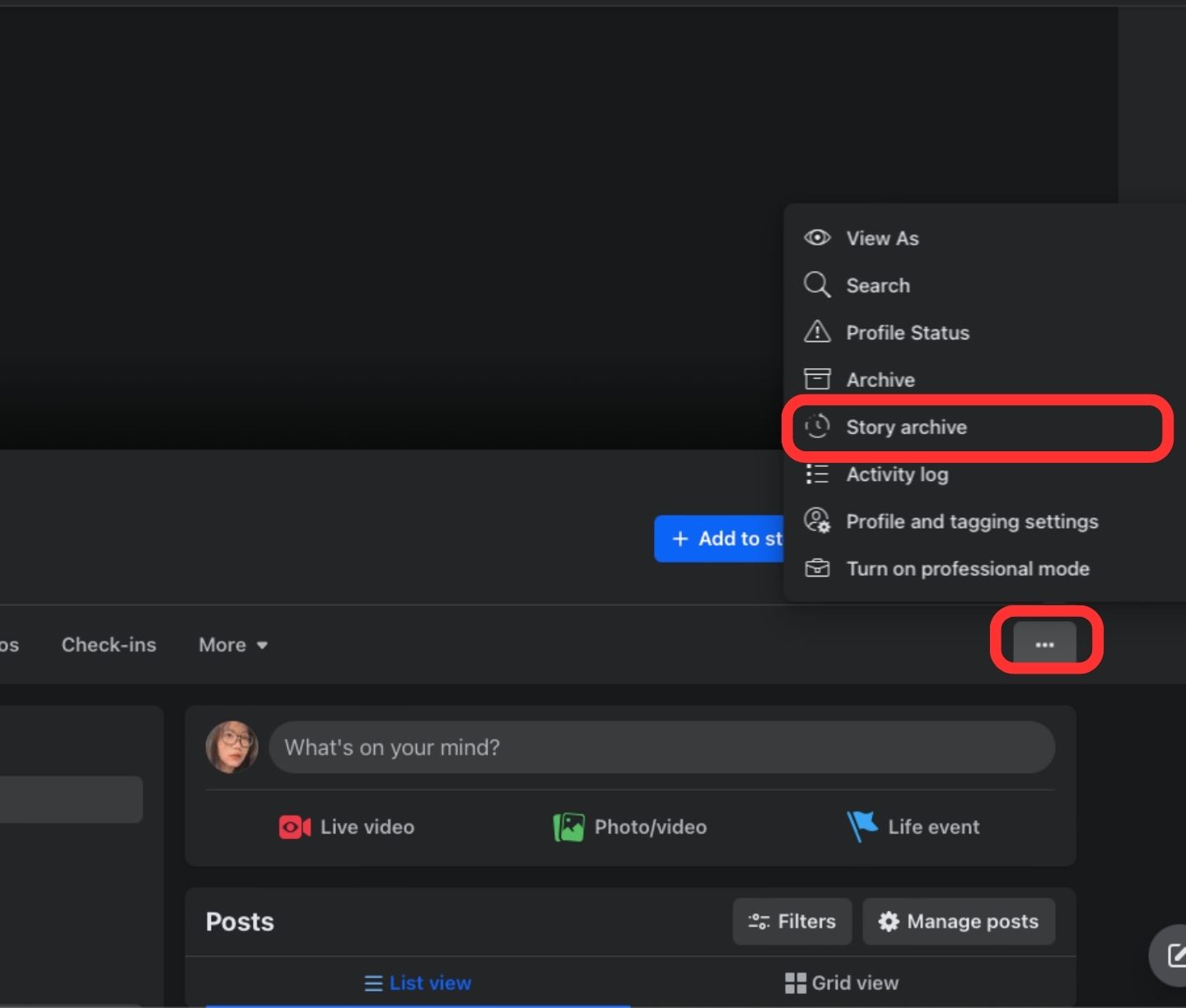This screenshot has height=1008, width=1186.
Task: Select Turn on professional mode
Action: coord(968,569)
